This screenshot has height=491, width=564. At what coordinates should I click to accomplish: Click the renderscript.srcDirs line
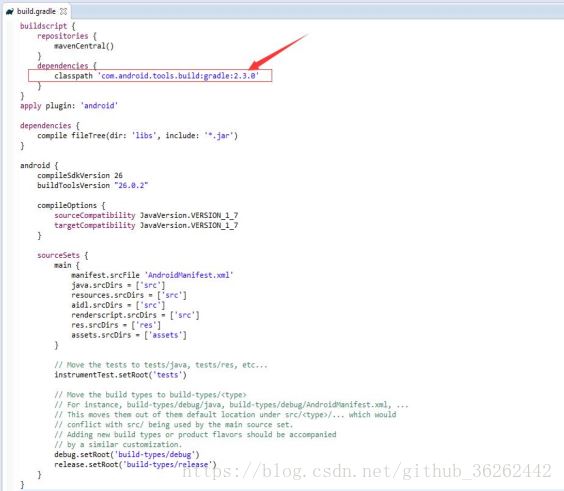[x=135, y=315]
